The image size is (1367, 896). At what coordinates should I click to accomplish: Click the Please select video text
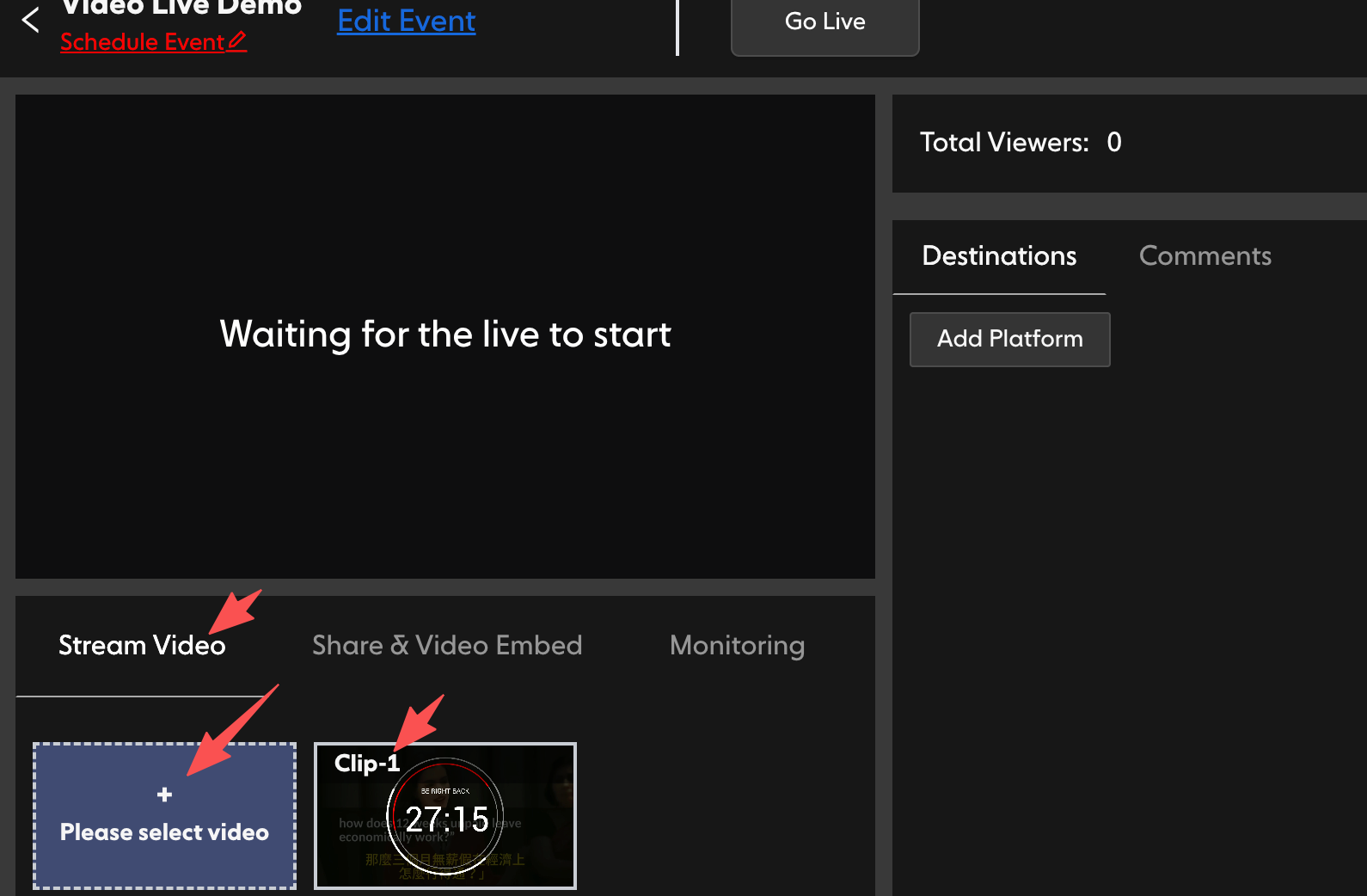pos(164,832)
